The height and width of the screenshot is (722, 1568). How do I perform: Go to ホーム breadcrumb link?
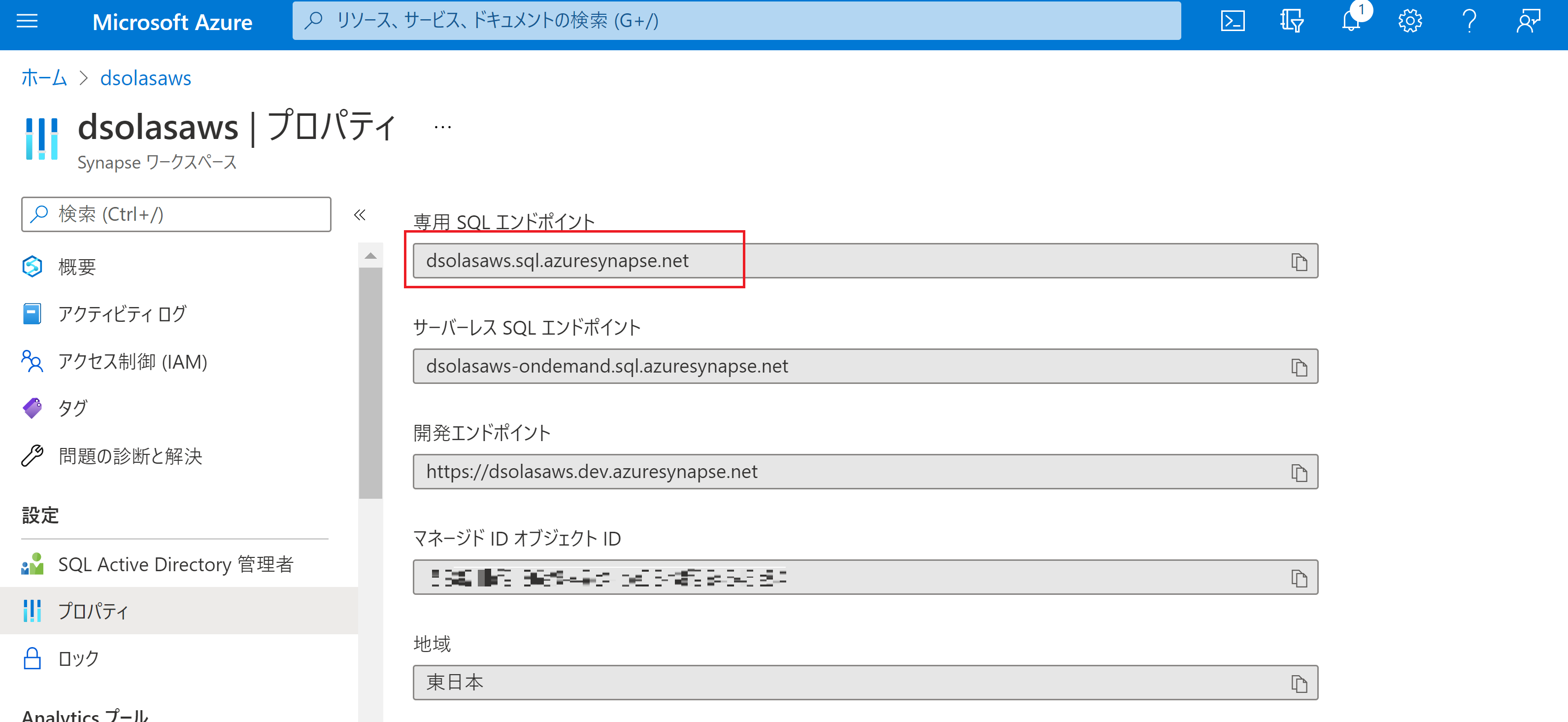pos(44,78)
